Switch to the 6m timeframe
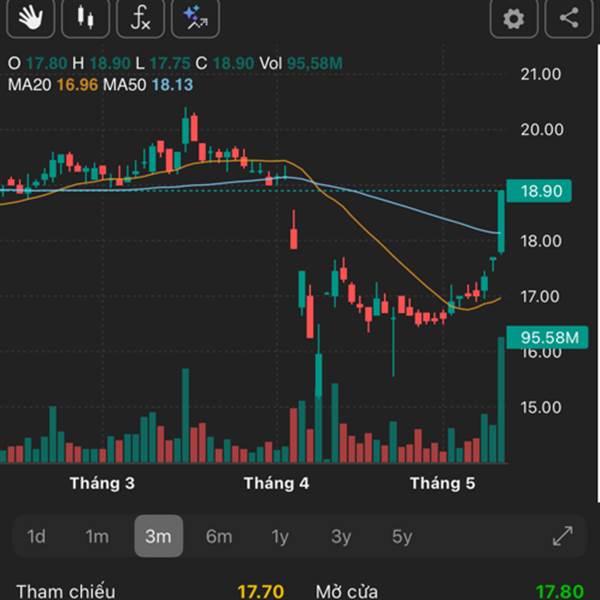 219,536
